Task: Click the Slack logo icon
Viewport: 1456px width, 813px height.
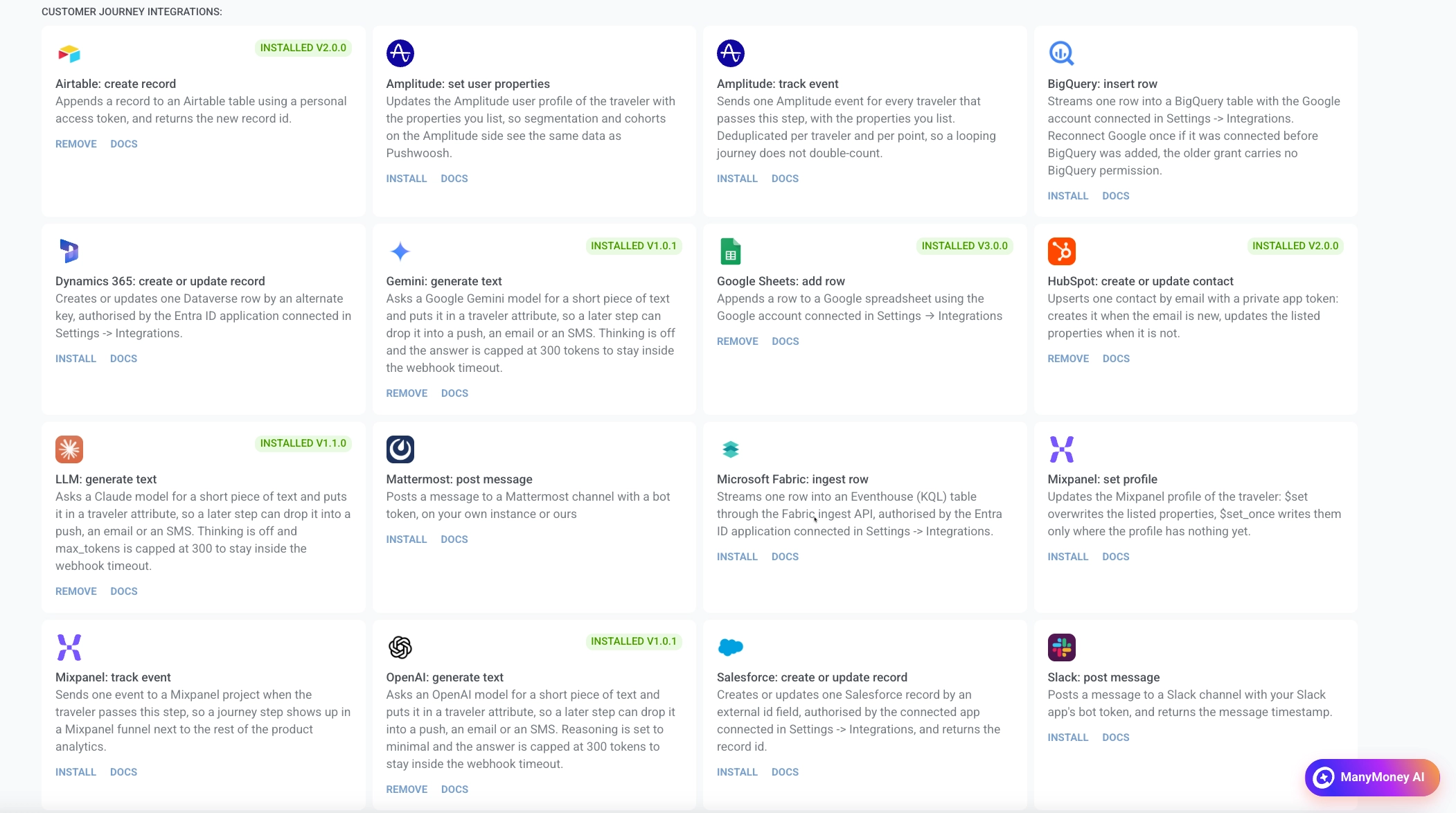Action: 1061,647
